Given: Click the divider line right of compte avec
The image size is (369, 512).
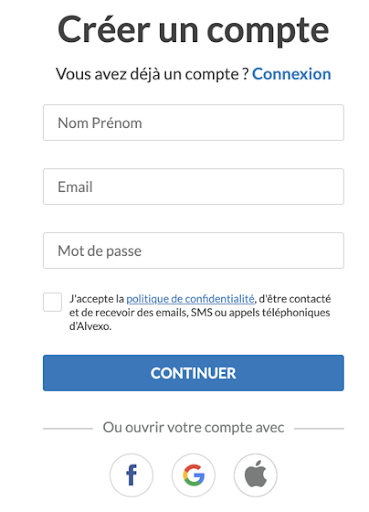Looking at the screenshot, I should 319,429.
